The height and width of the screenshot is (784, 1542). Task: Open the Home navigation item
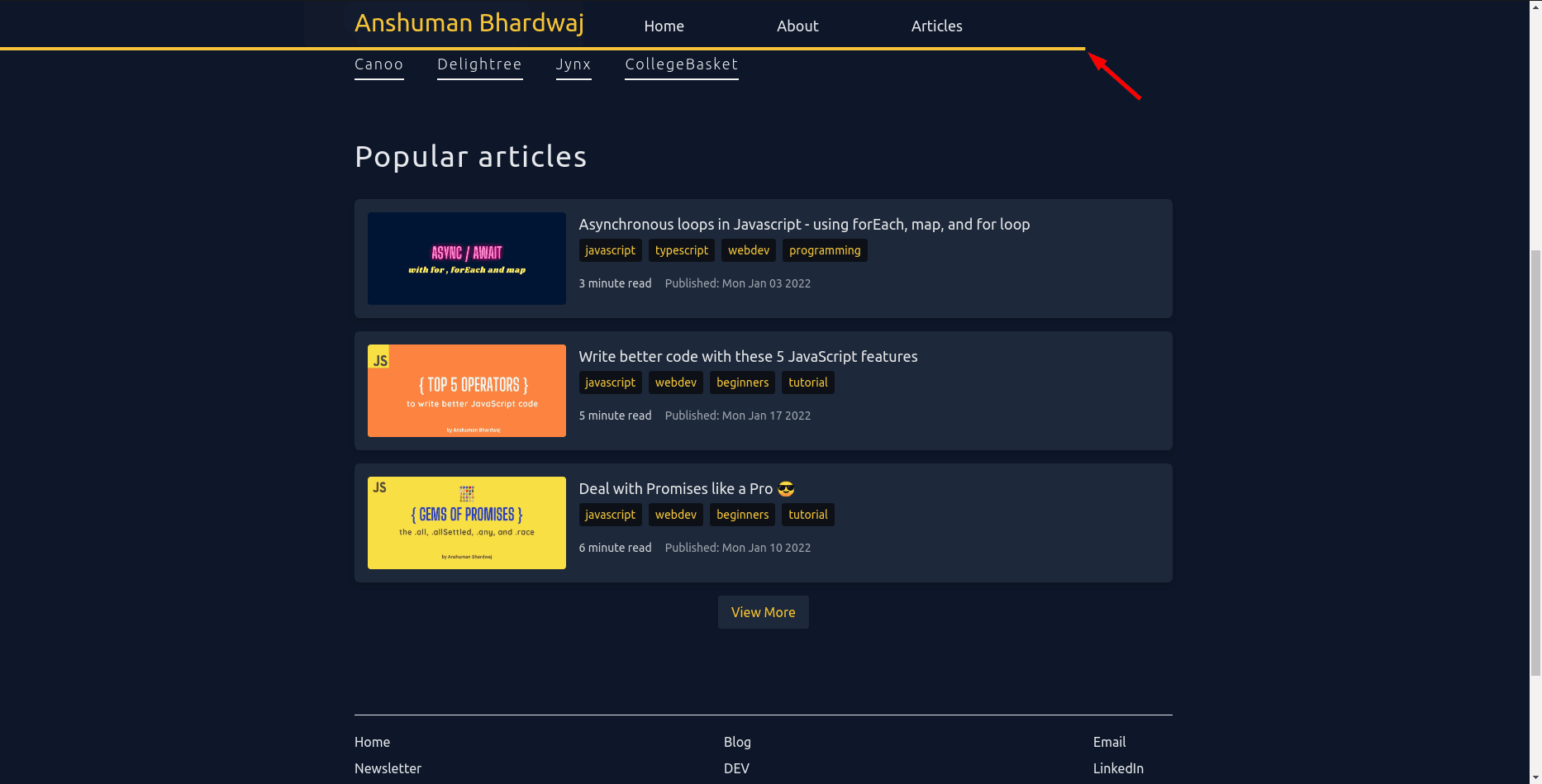[664, 26]
